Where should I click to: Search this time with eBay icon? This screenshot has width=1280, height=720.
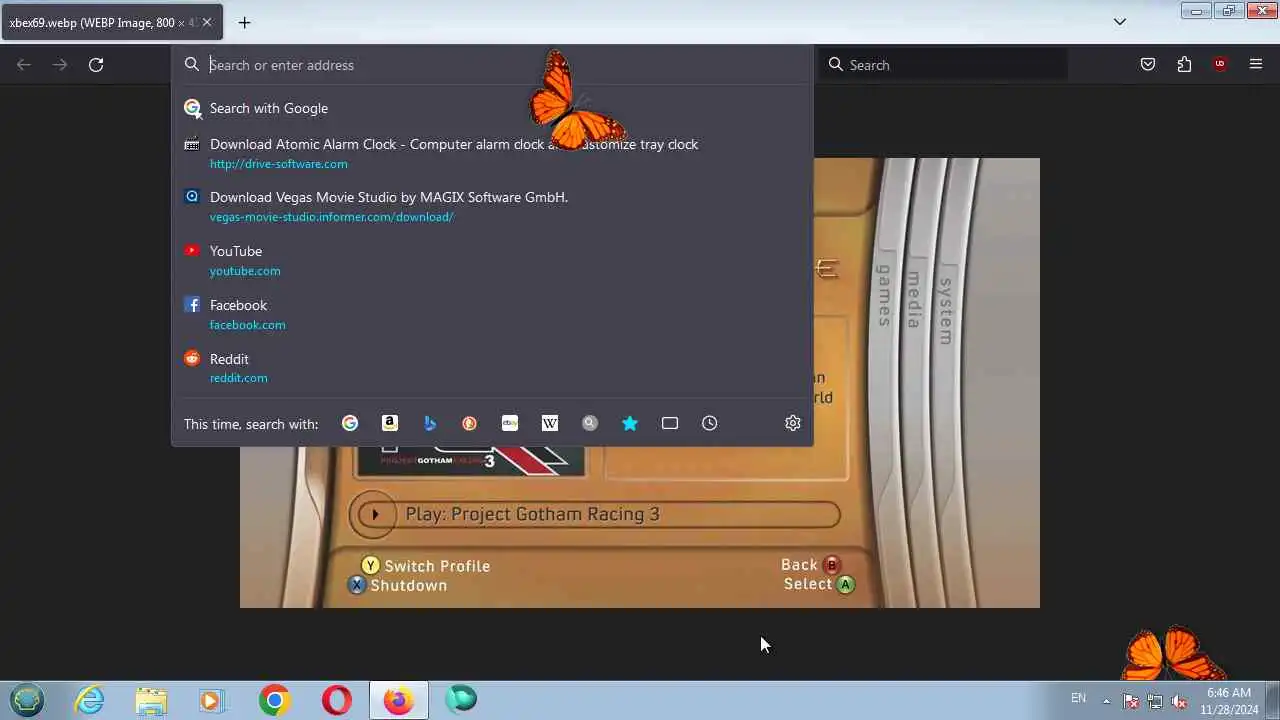click(x=510, y=423)
